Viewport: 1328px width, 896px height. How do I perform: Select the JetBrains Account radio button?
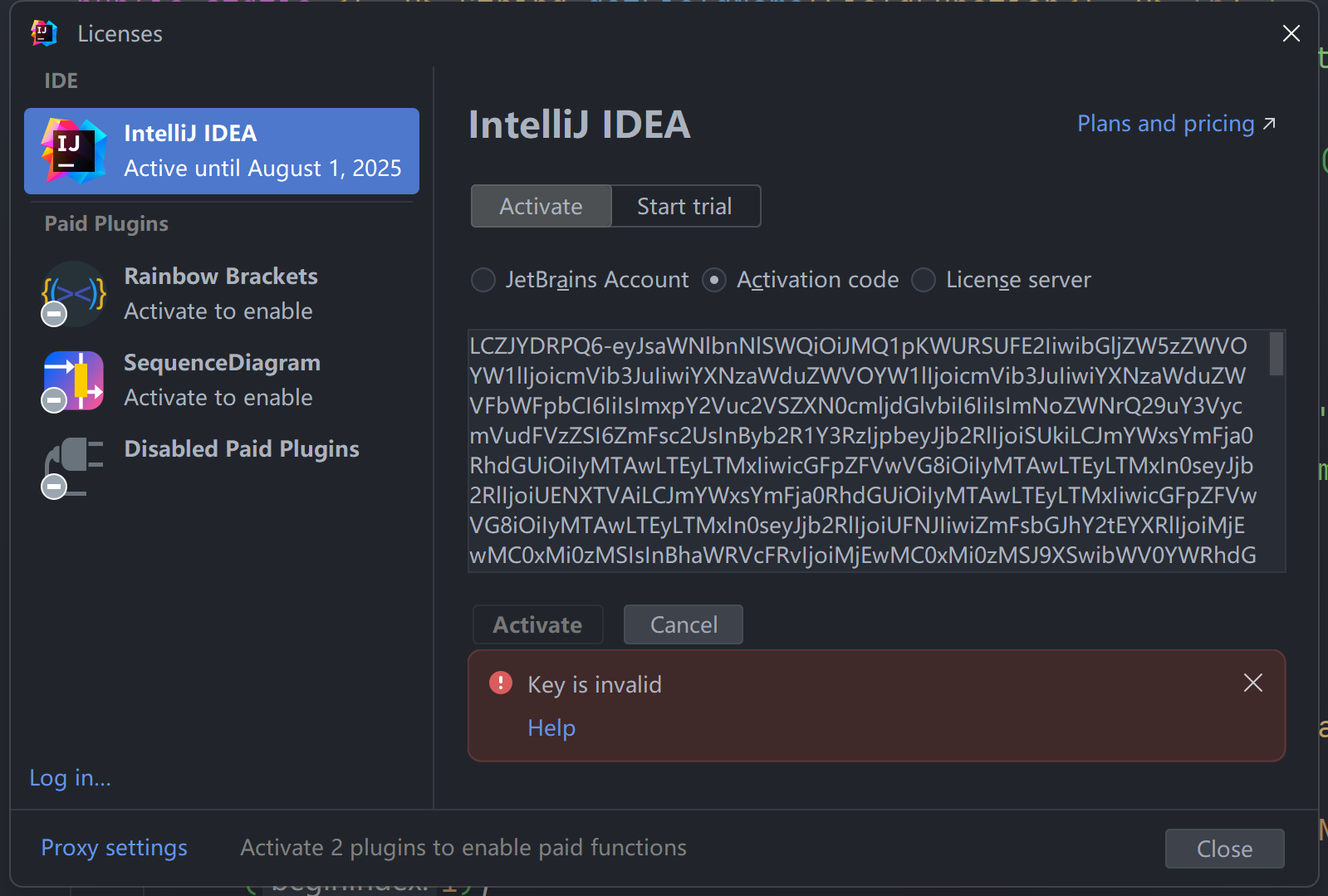[x=483, y=280]
